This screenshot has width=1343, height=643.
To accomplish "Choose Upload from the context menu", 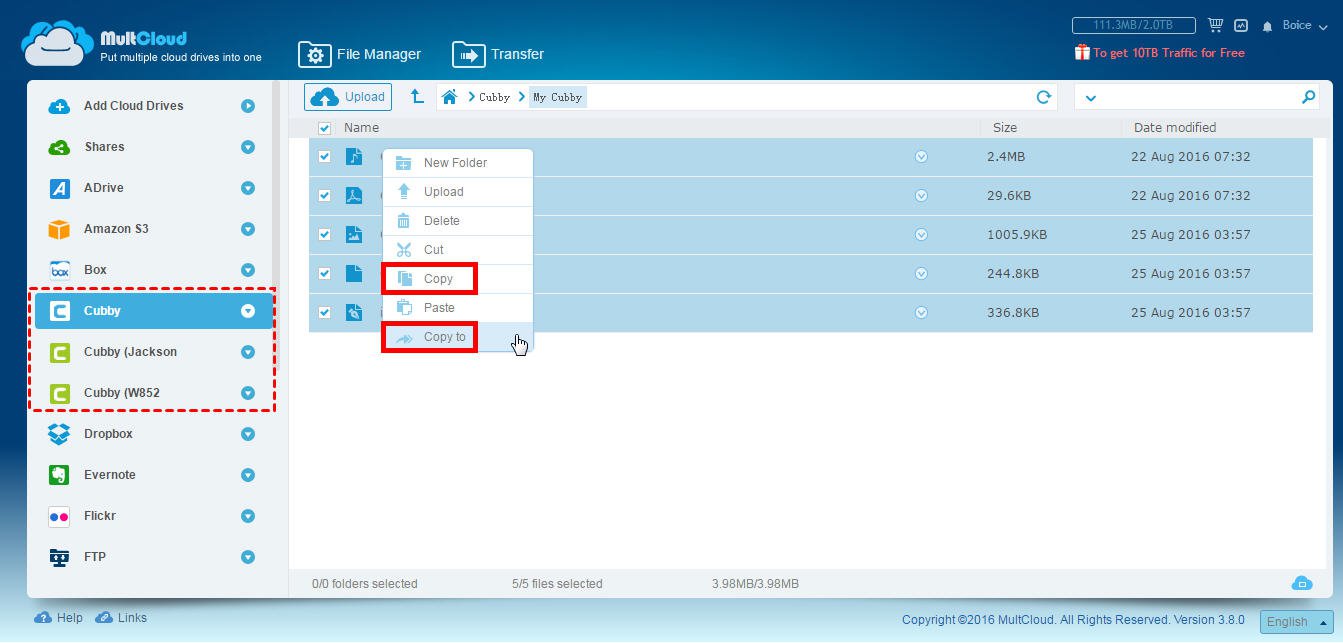I will coord(458,192).
